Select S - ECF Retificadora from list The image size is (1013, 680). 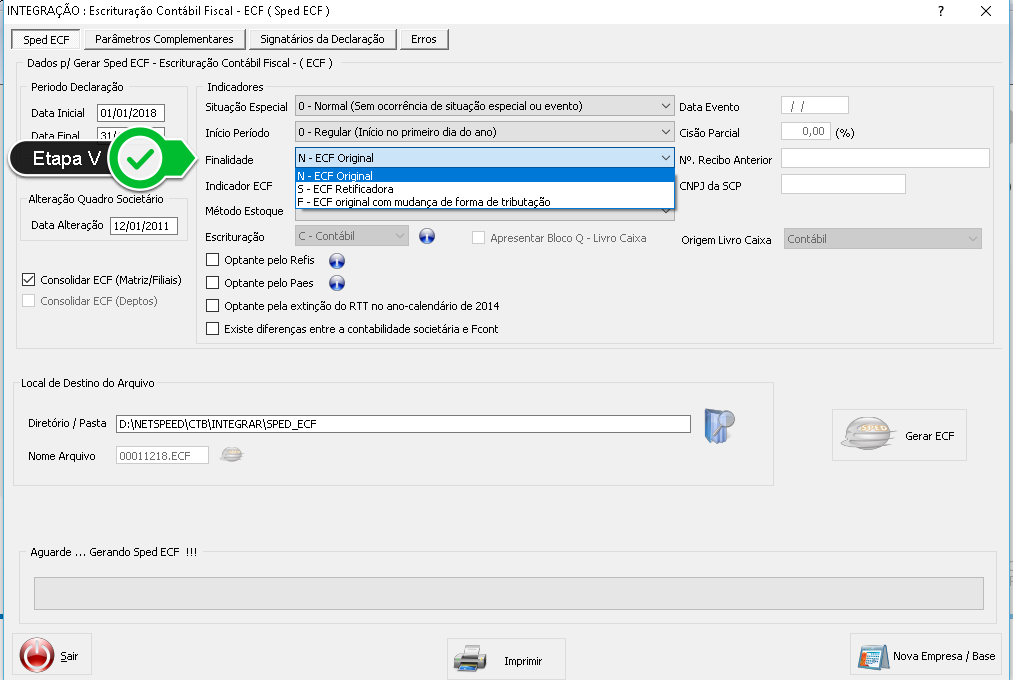(x=345, y=189)
